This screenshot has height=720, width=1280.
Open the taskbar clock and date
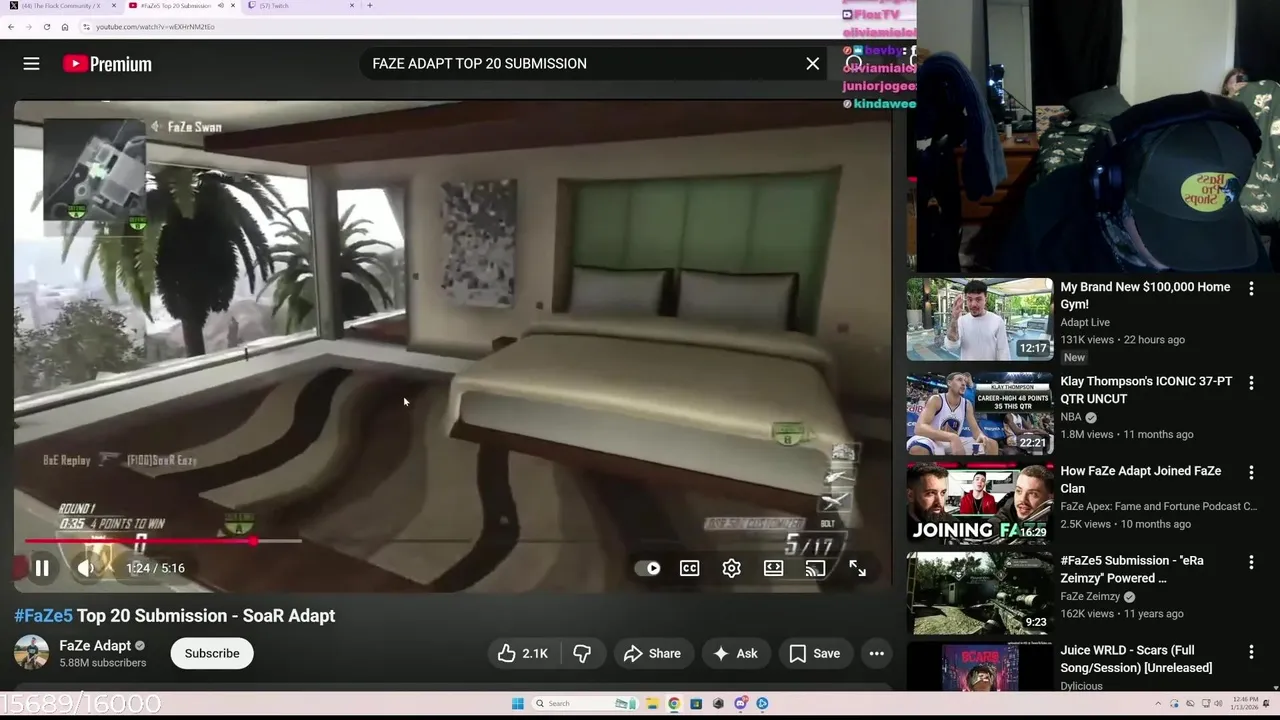click(1244, 703)
